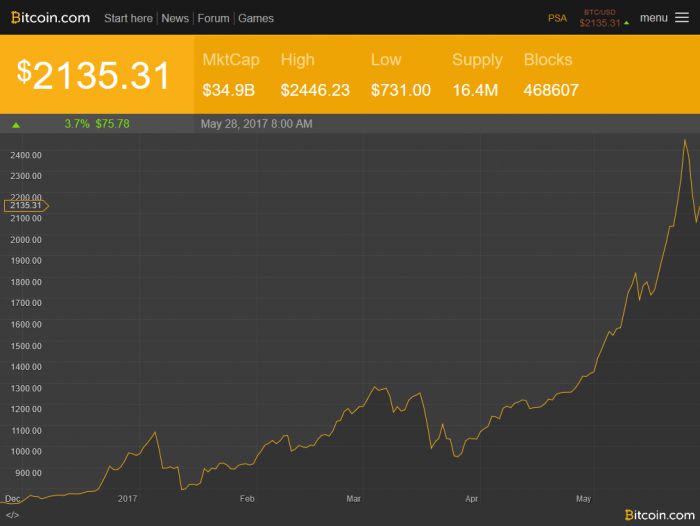
Task: Expand the menu text label
Action: 654,18
